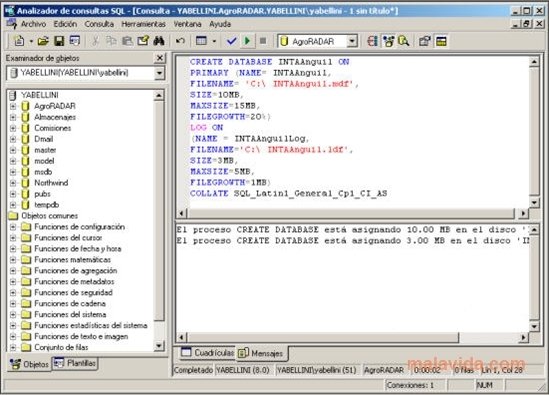Click the binoculars Find icon
Viewport: 549px width, 395px height.
[x=159, y=41]
